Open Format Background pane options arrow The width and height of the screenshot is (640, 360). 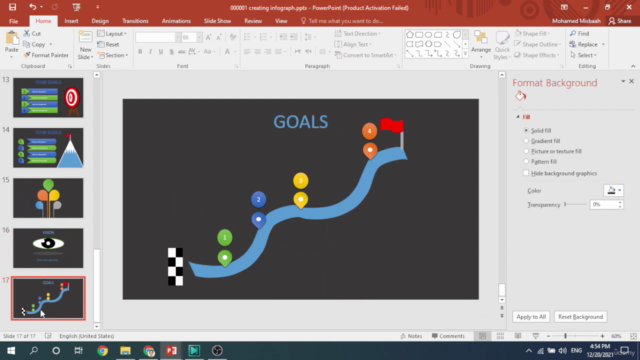(623, 81)
